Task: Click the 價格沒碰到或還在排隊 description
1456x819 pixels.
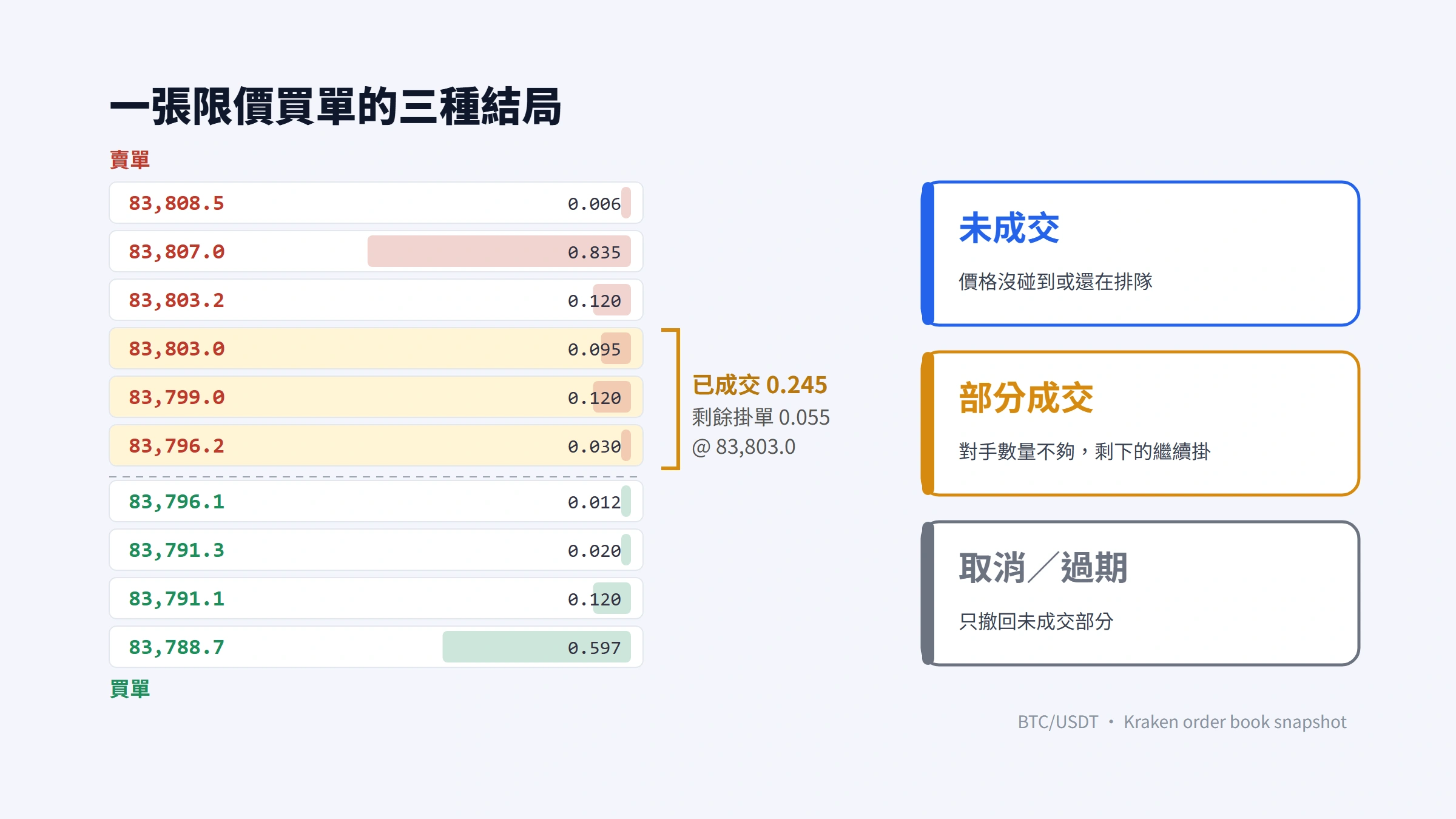Action: [x=1056, y=281]
